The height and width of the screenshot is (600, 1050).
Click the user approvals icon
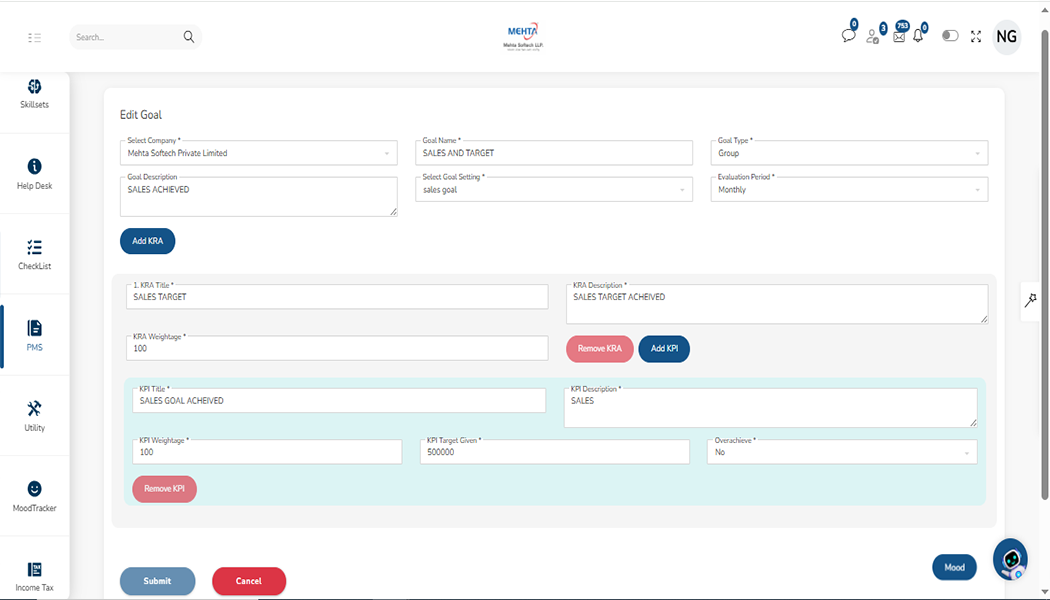[873, 37]
